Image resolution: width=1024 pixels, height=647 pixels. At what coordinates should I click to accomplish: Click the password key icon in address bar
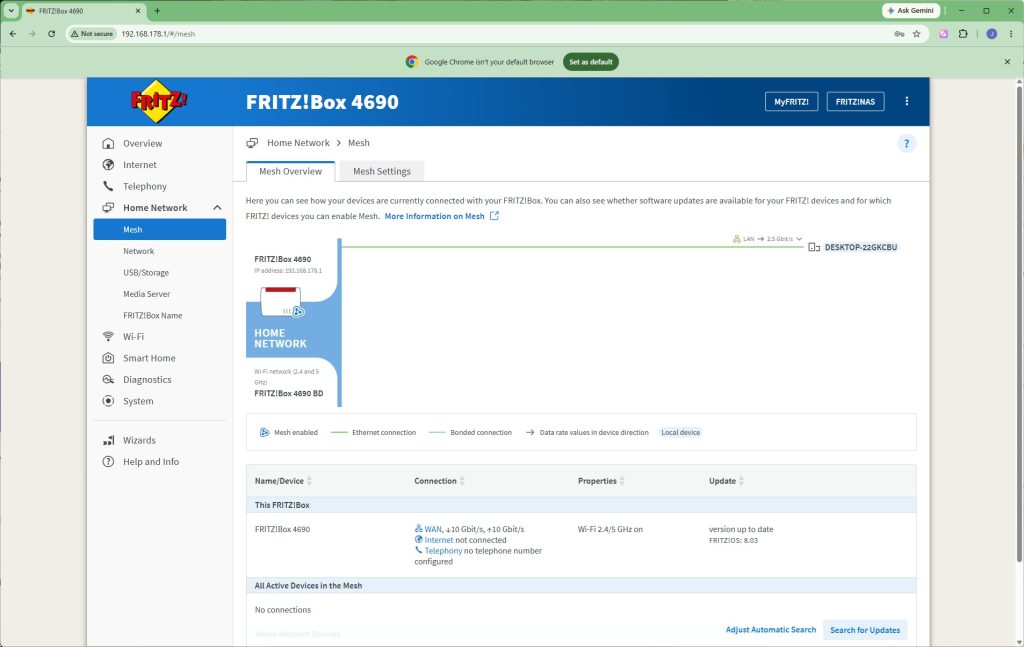pyautogui.click(x=899, y=34)
